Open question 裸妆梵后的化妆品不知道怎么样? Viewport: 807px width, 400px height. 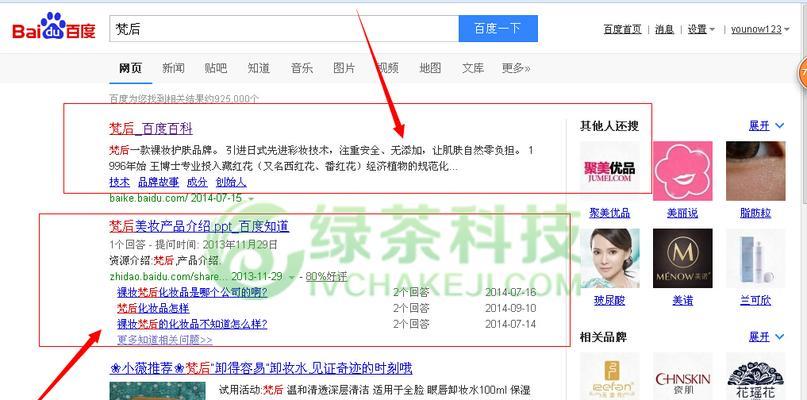click(x=192, y=324)
